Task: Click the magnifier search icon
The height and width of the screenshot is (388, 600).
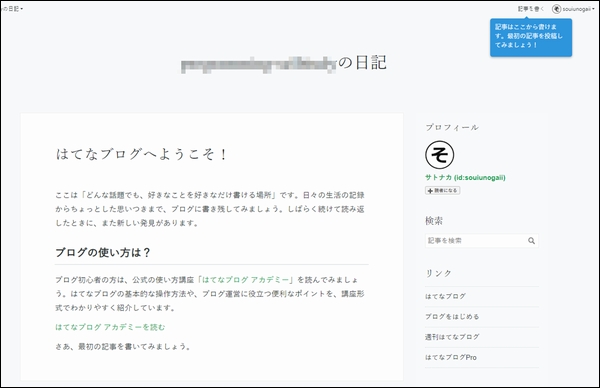Action: pos(531,241)
